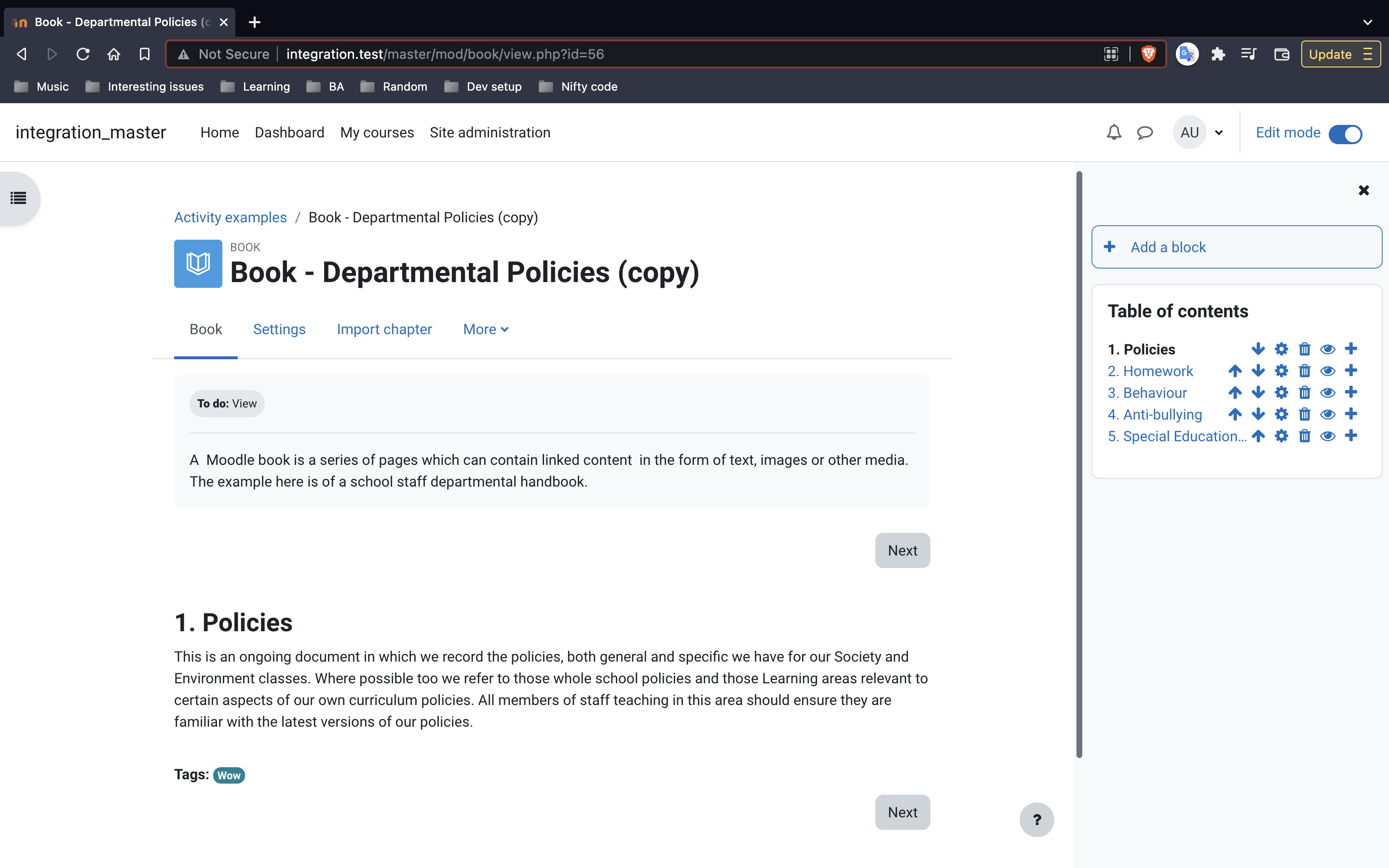Open the Brave Shields lion icon
The height and width of the screenshot is (868, 1389).
(x=1148, y=54)
